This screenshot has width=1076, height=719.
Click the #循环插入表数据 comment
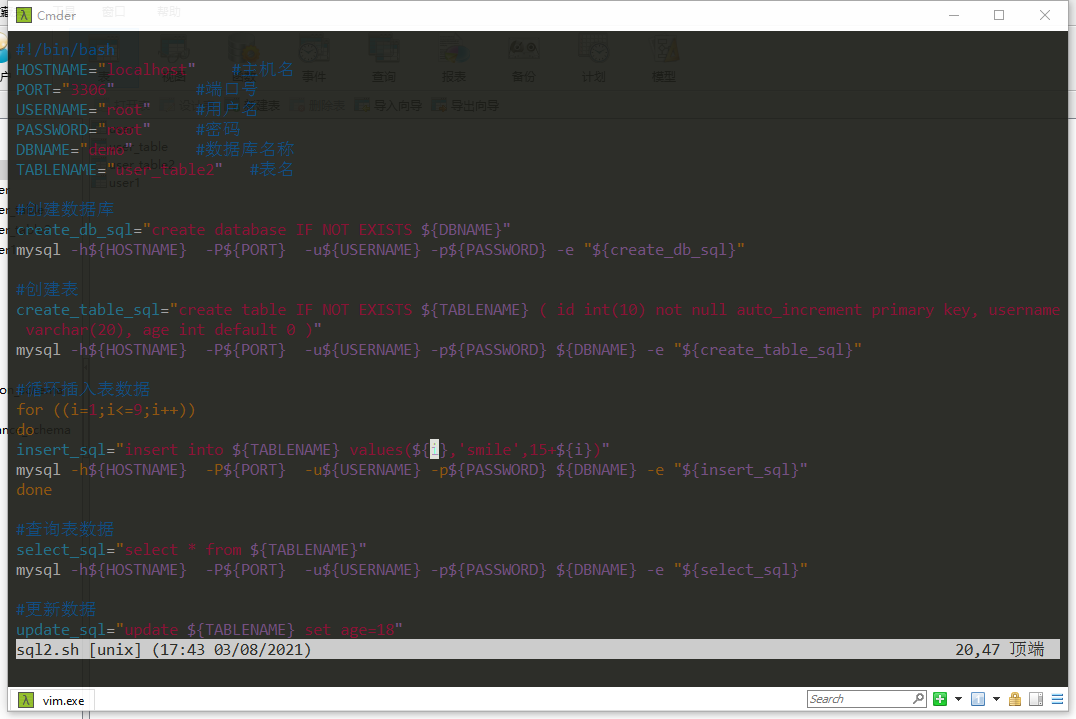click(83, 390)
